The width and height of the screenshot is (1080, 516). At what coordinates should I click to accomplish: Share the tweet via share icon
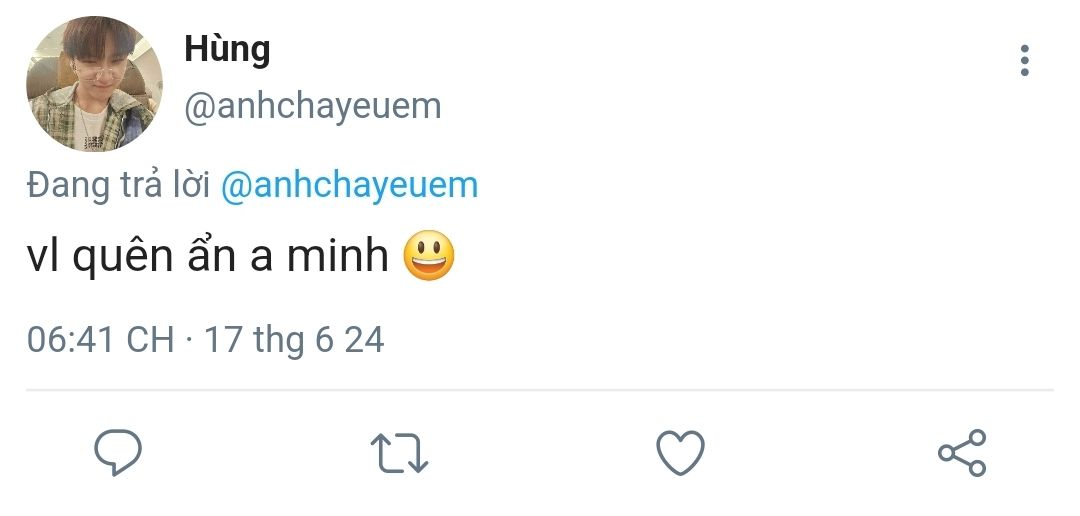point(962,453)
